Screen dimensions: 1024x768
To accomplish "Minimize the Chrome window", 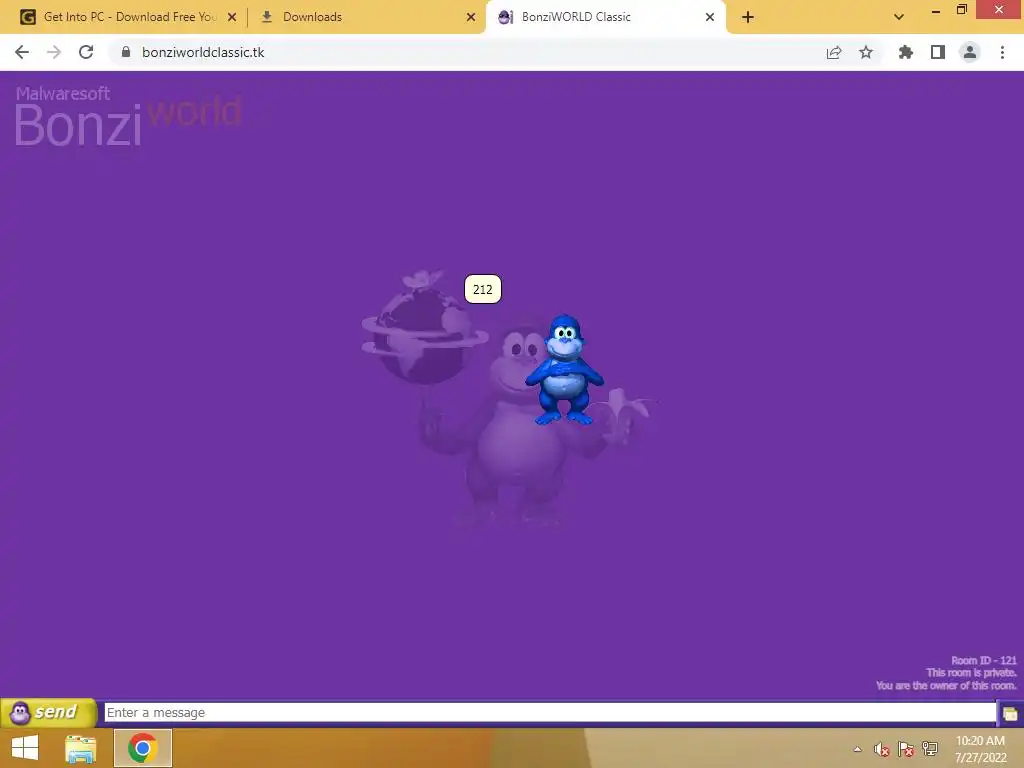I will click(x=936, y=10).
